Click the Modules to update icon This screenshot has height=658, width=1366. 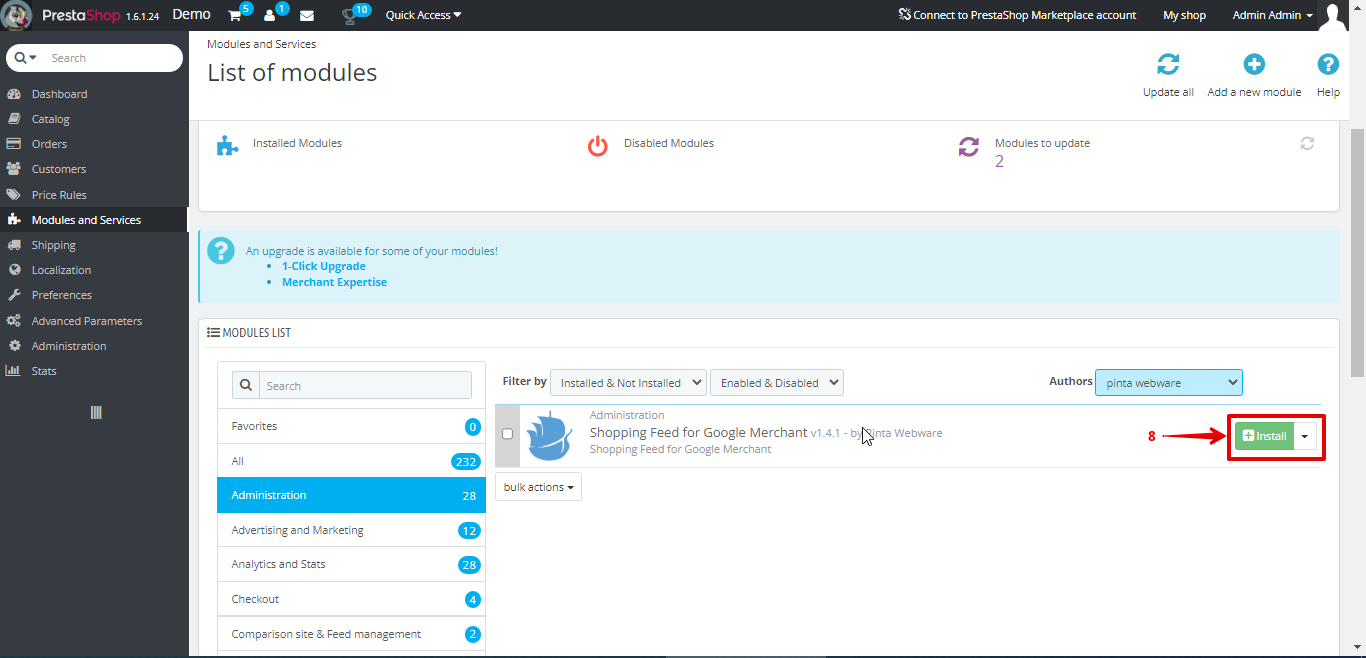(969, 147)
